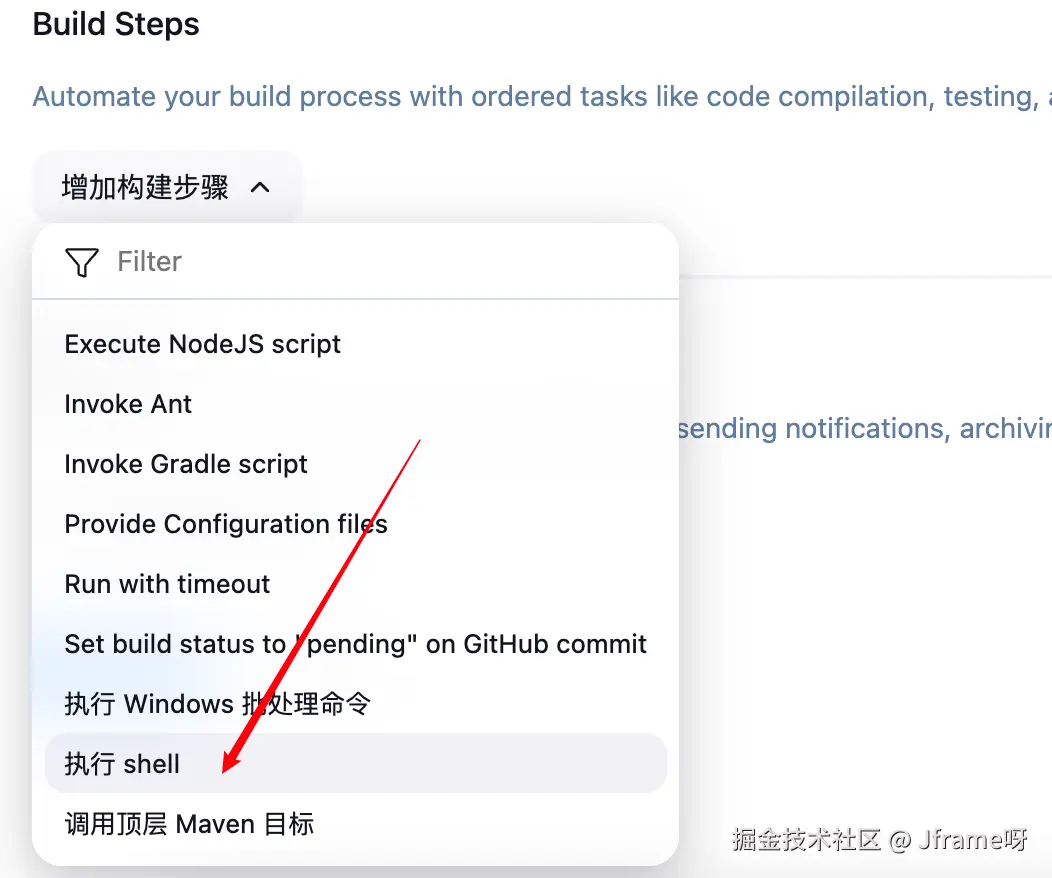Click the 掘金技术社区 watermark text

click(x=806, y=839)
